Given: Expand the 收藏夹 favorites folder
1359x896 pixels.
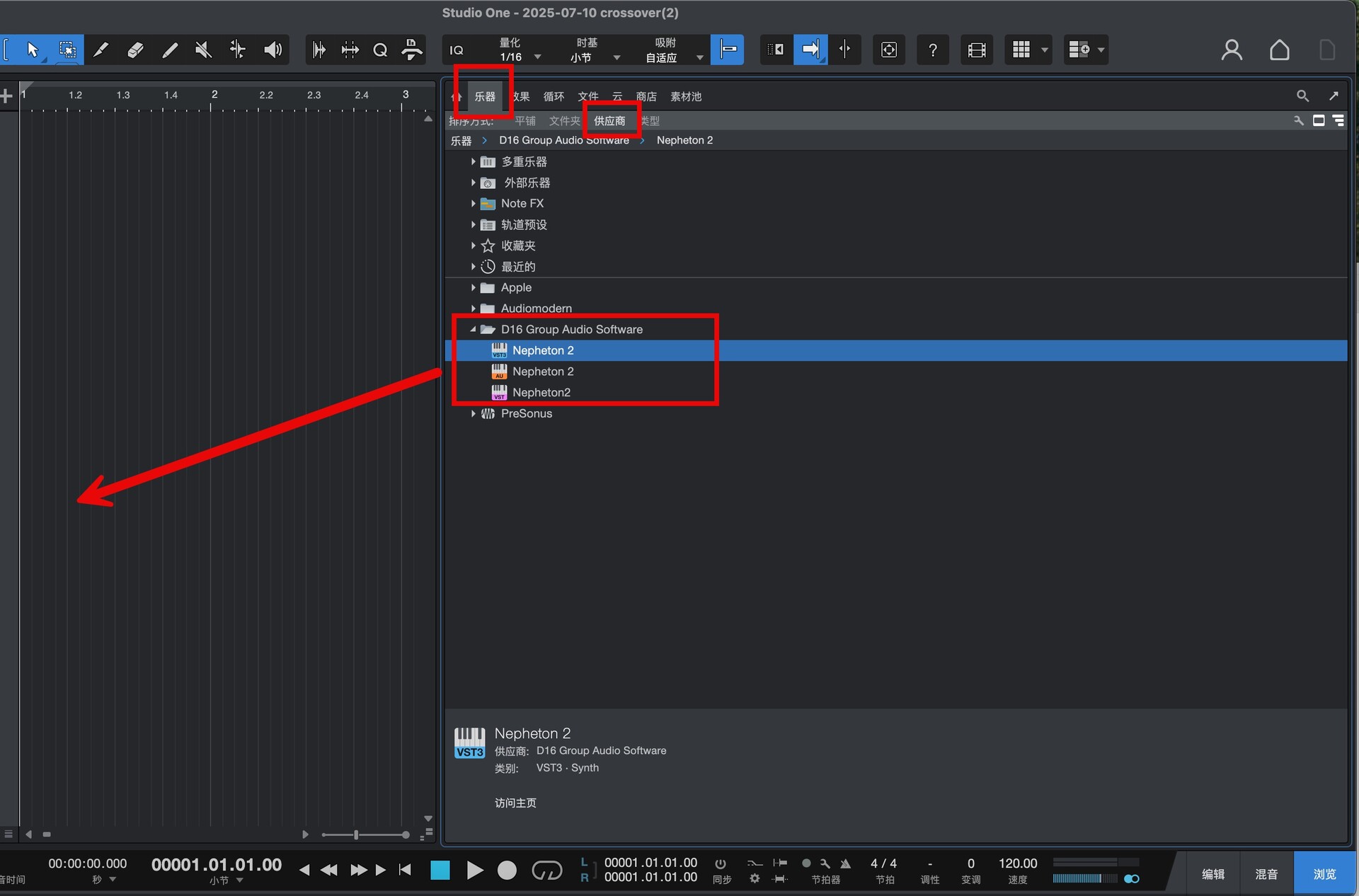Looking at the screenshot, I should pyautogui.click(x=473, y=246).
